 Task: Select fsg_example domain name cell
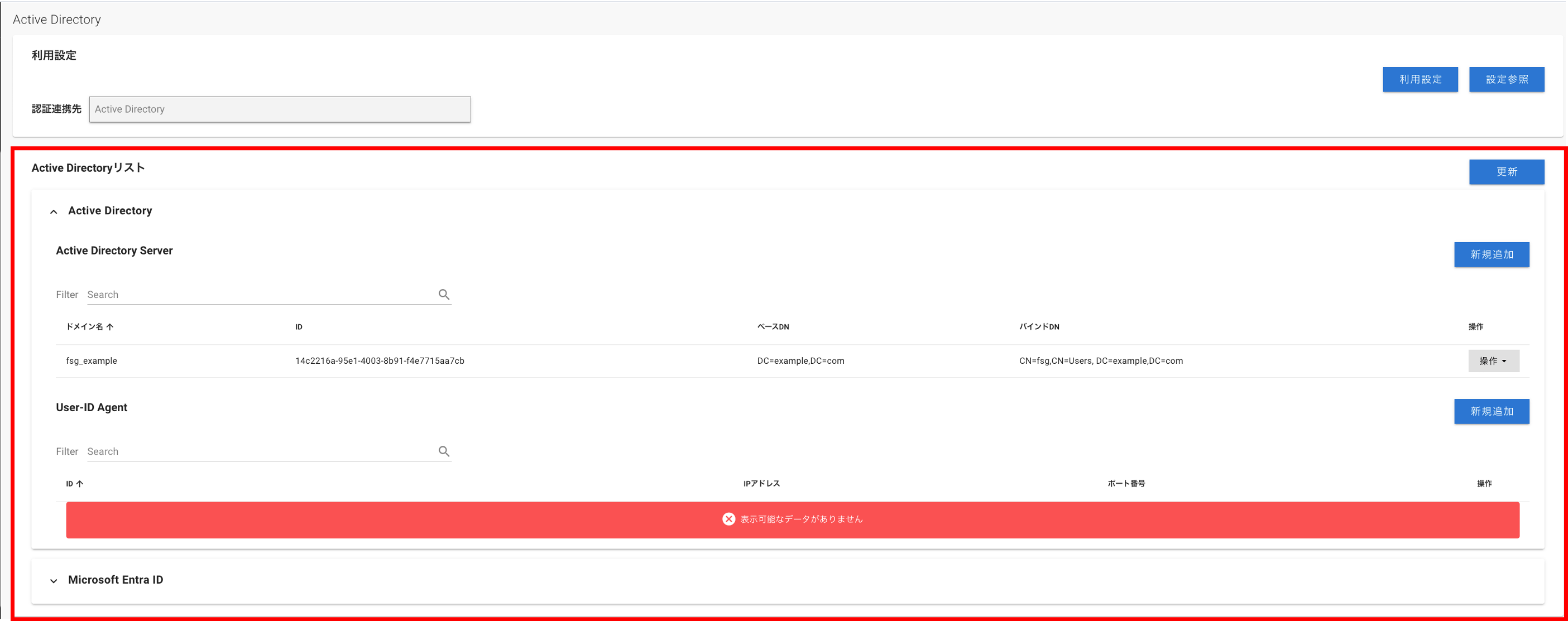[x=92, y=360]
